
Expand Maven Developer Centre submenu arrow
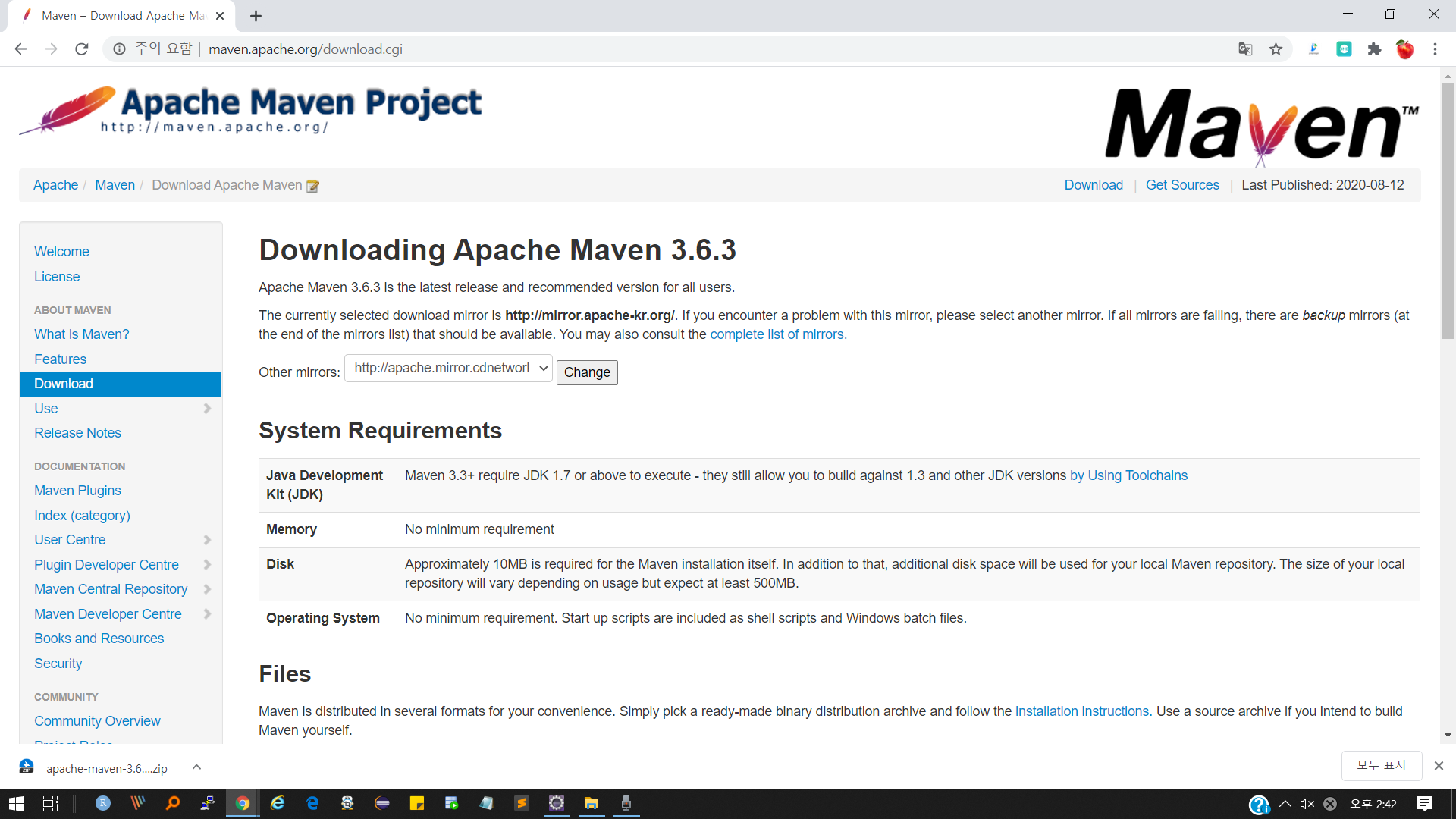click(207, 614)
